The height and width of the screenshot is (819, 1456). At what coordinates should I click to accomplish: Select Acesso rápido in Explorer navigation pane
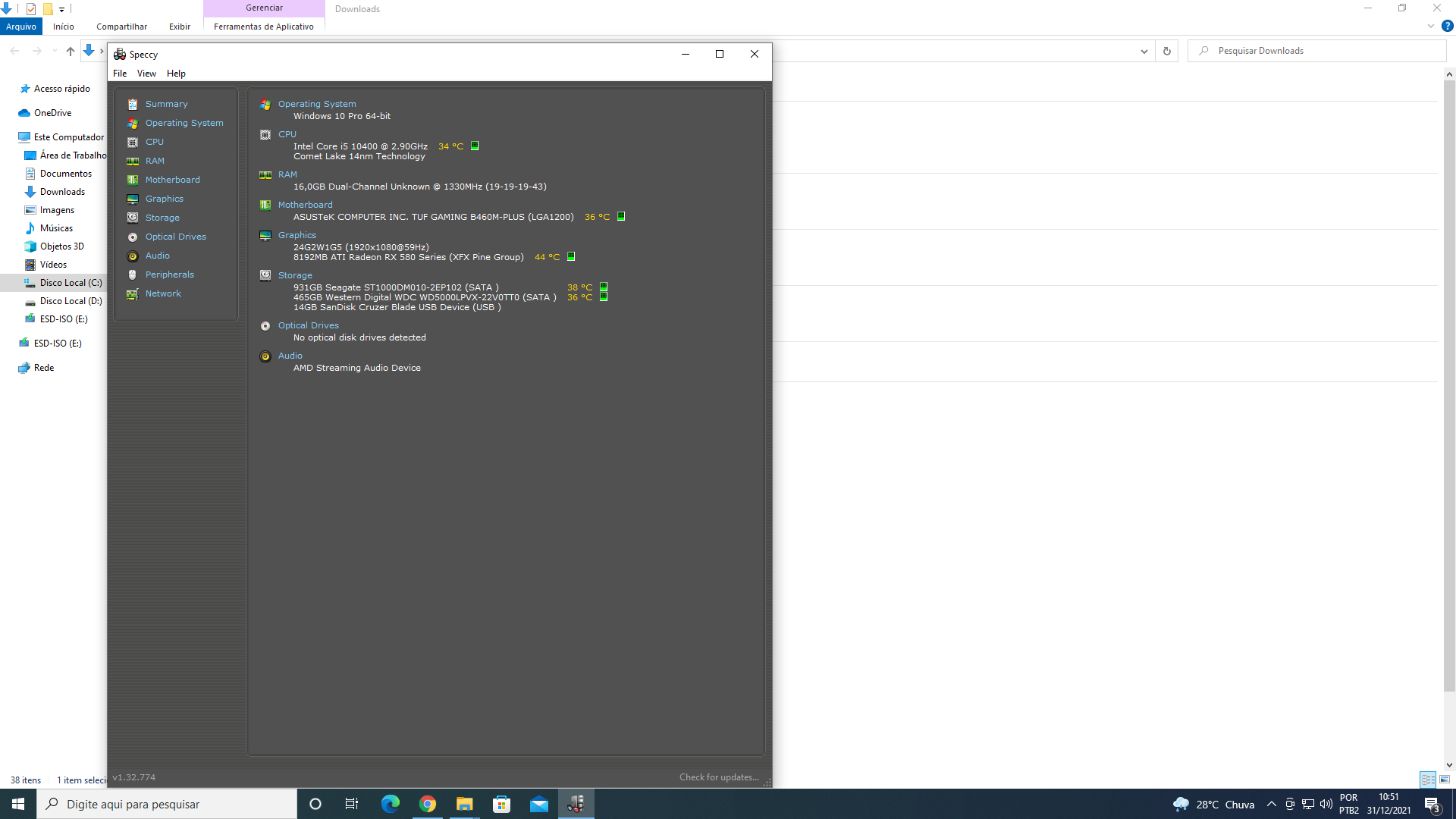point(62,89)
